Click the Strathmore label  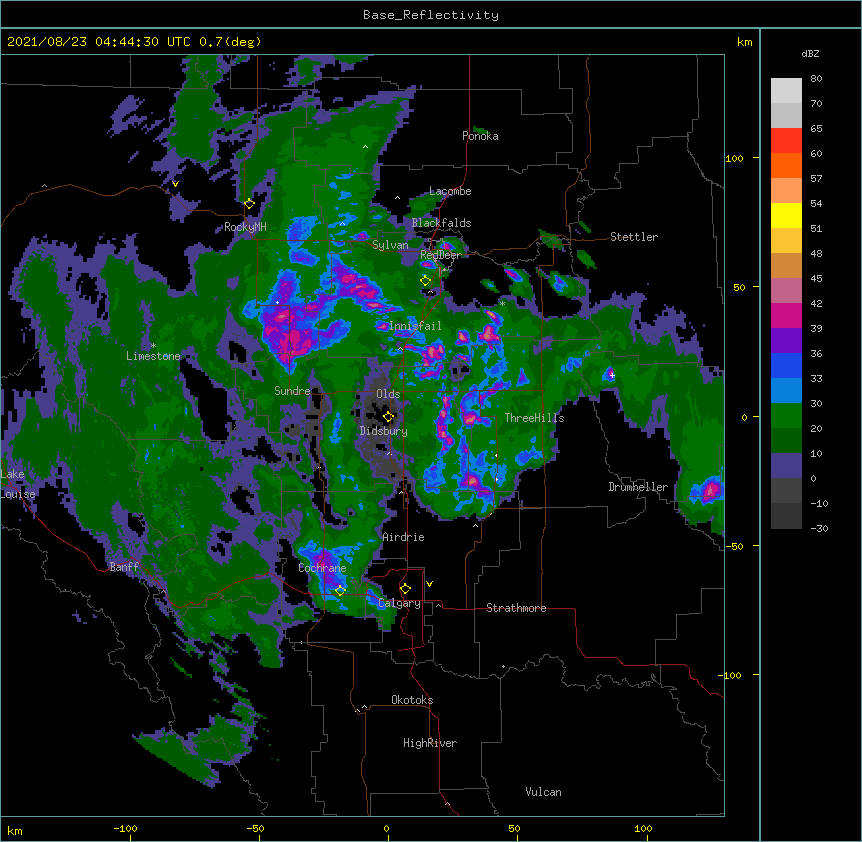tap(516, 608)
